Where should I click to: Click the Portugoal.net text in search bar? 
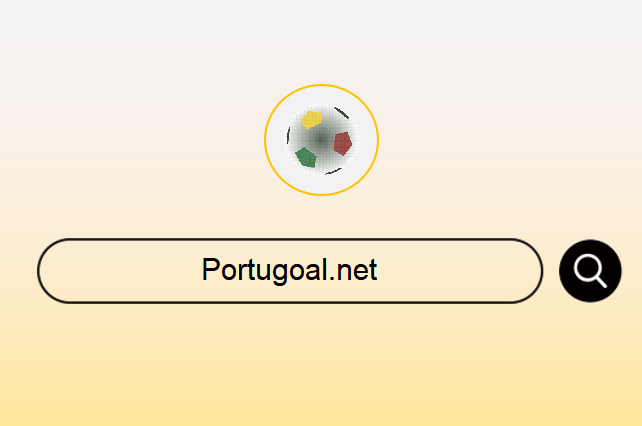(x=289, y=270)
